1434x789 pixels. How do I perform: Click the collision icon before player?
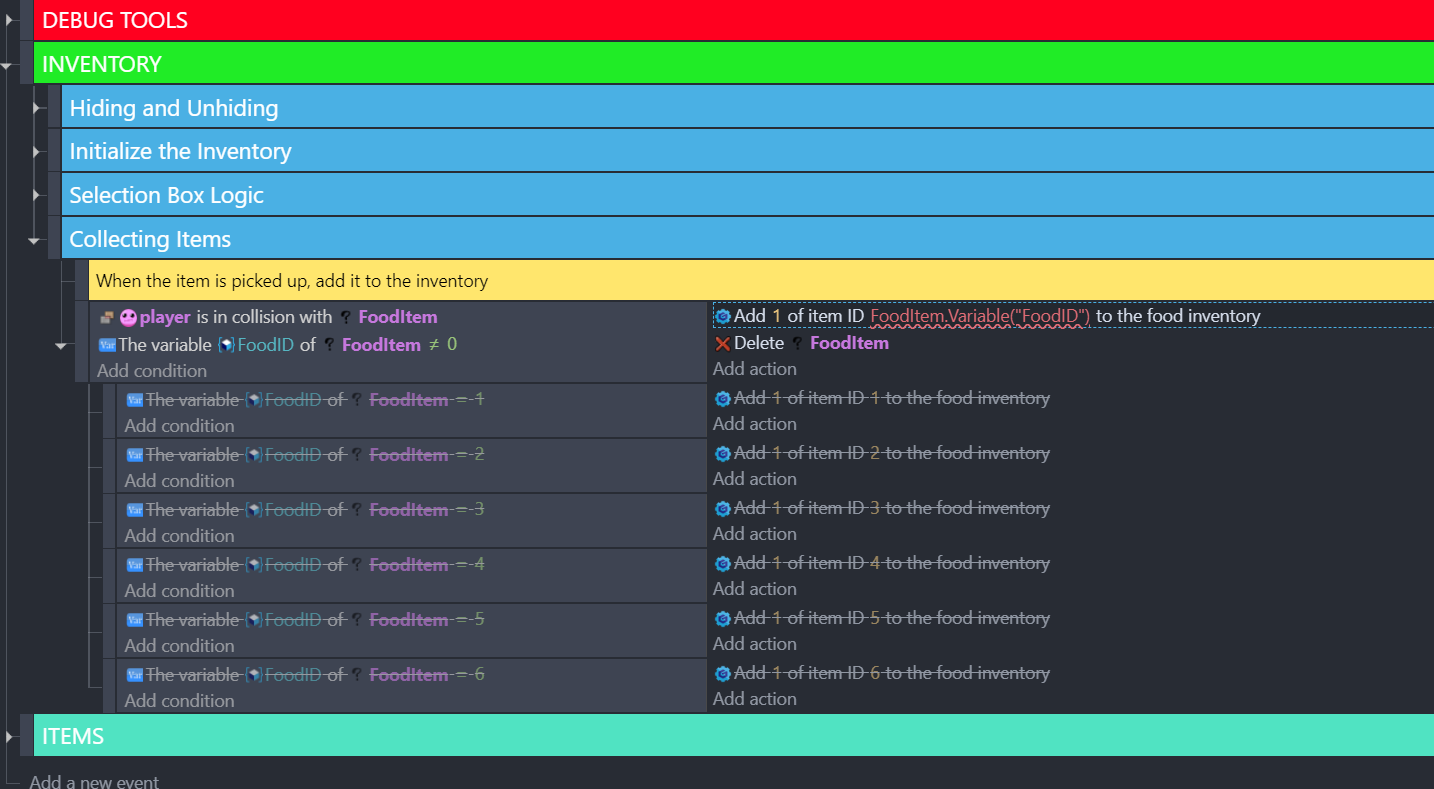coord(107,318)
